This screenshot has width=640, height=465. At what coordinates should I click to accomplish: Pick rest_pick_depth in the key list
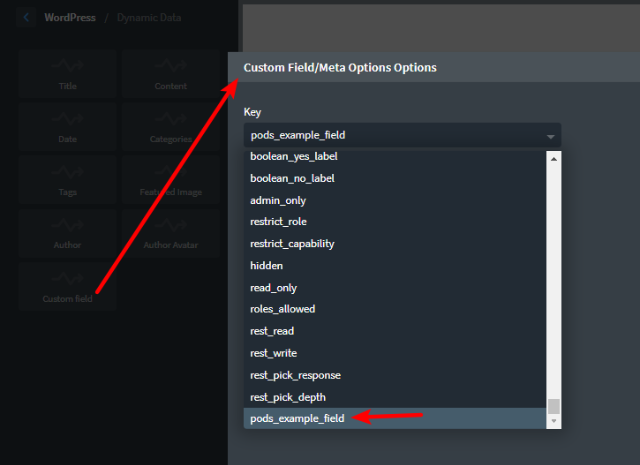pos(395,397)
